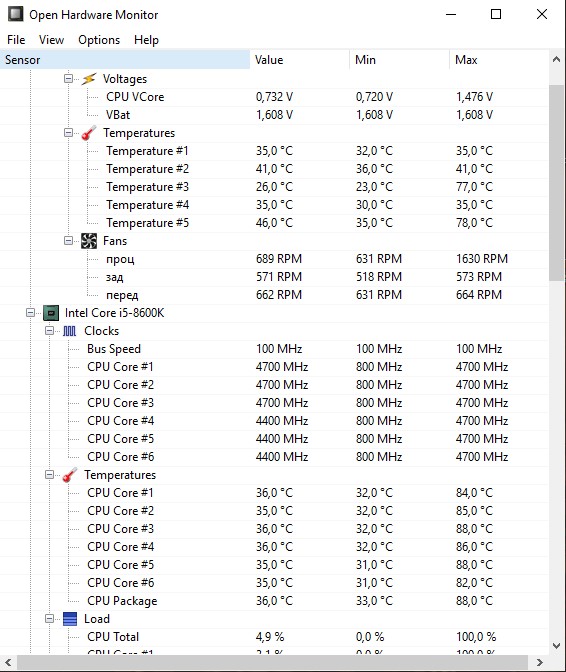
Task: Click the horizontal scrollbar right arrow
Action: click(540, 663)
